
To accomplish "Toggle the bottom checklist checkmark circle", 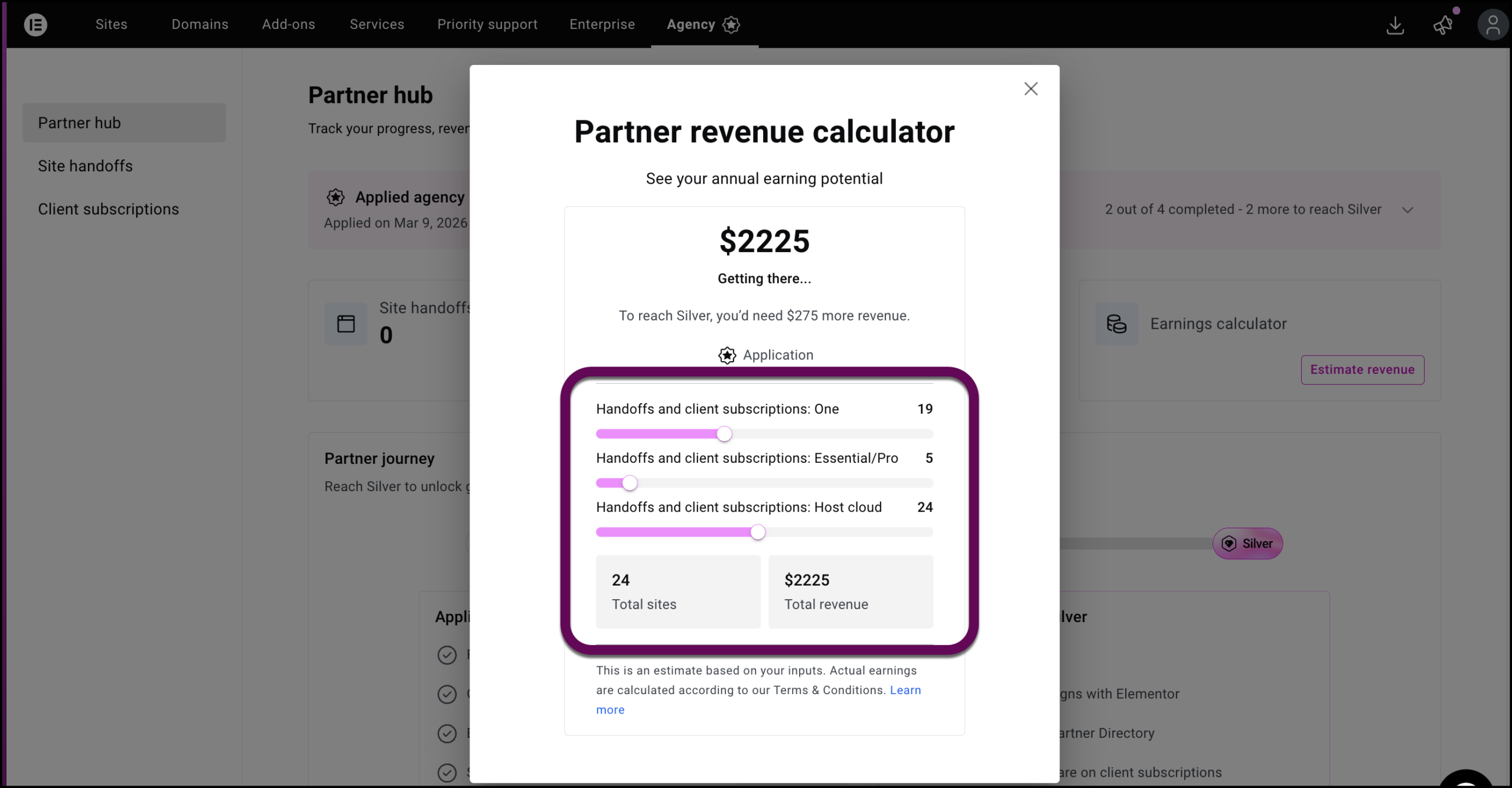I will [447, 773].
